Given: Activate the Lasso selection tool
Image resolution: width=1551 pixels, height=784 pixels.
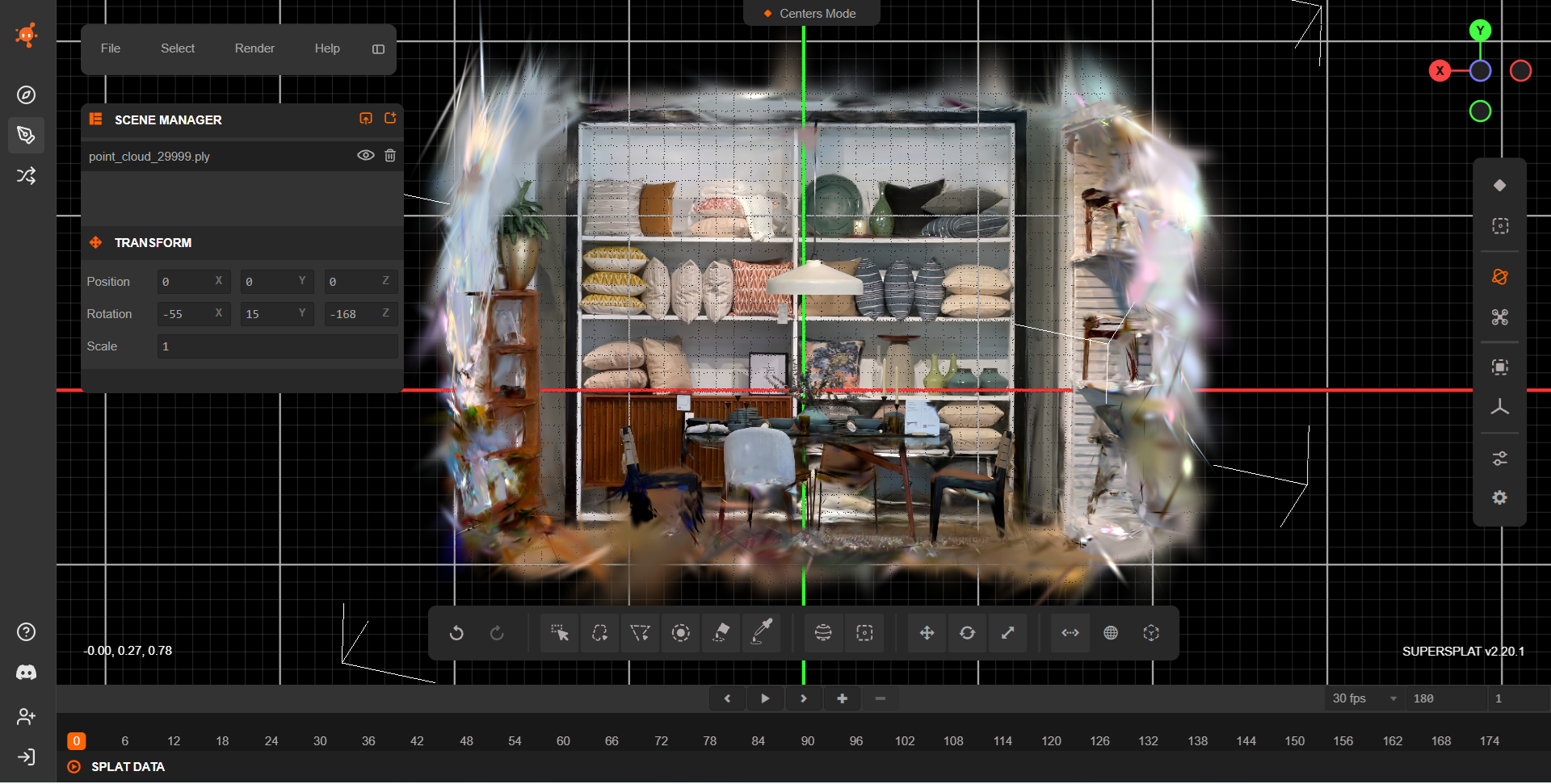Looking at the screenshot, I should (x=599, y=633).
